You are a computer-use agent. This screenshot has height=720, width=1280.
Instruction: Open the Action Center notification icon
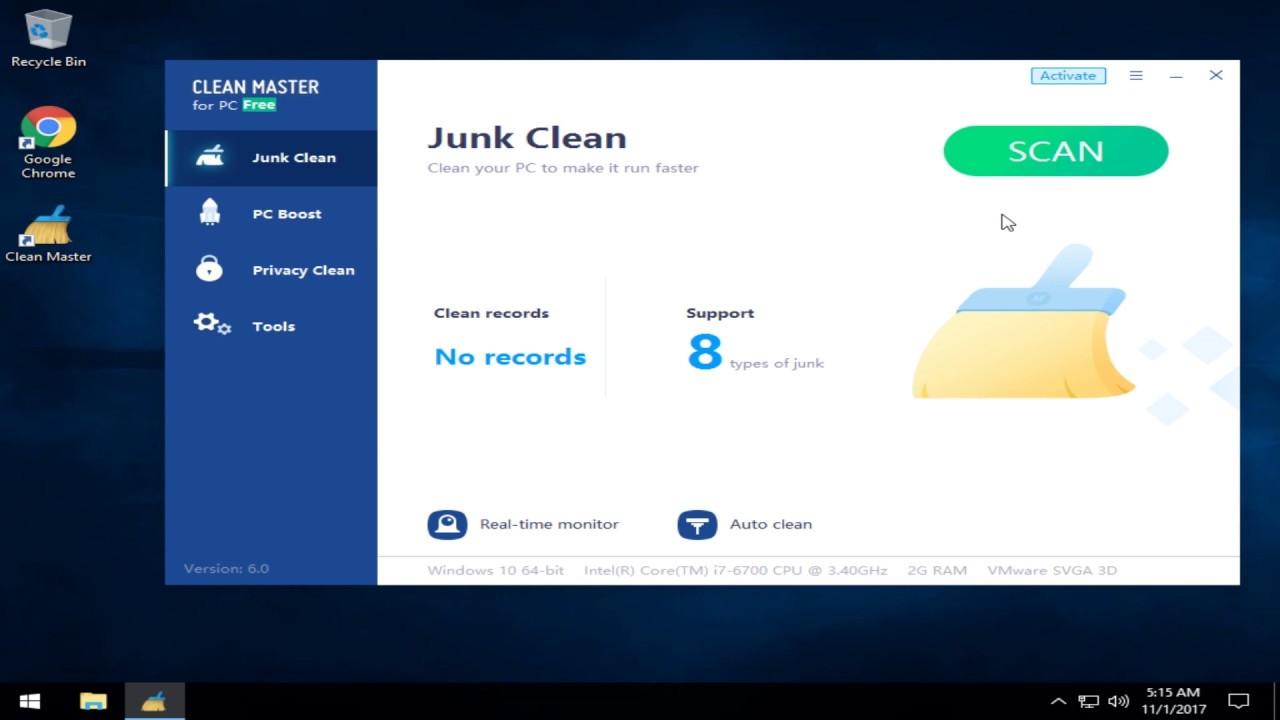coord(1239,701)
